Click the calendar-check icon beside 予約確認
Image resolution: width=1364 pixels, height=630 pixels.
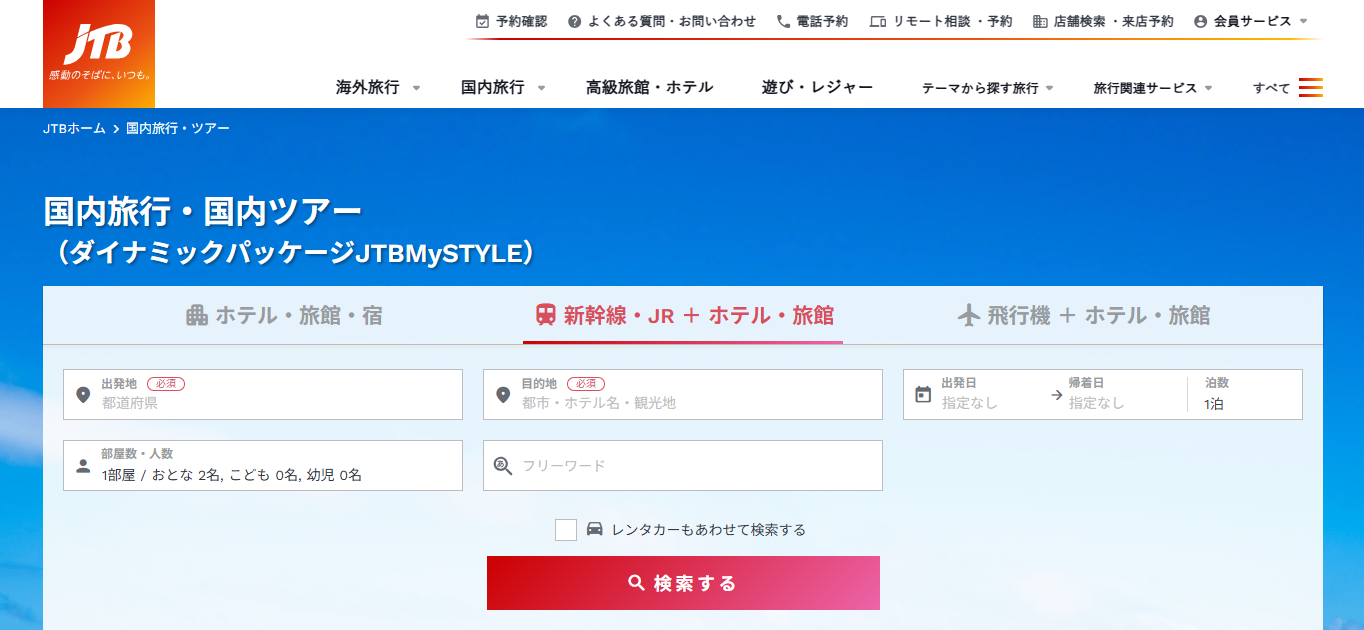482,21
